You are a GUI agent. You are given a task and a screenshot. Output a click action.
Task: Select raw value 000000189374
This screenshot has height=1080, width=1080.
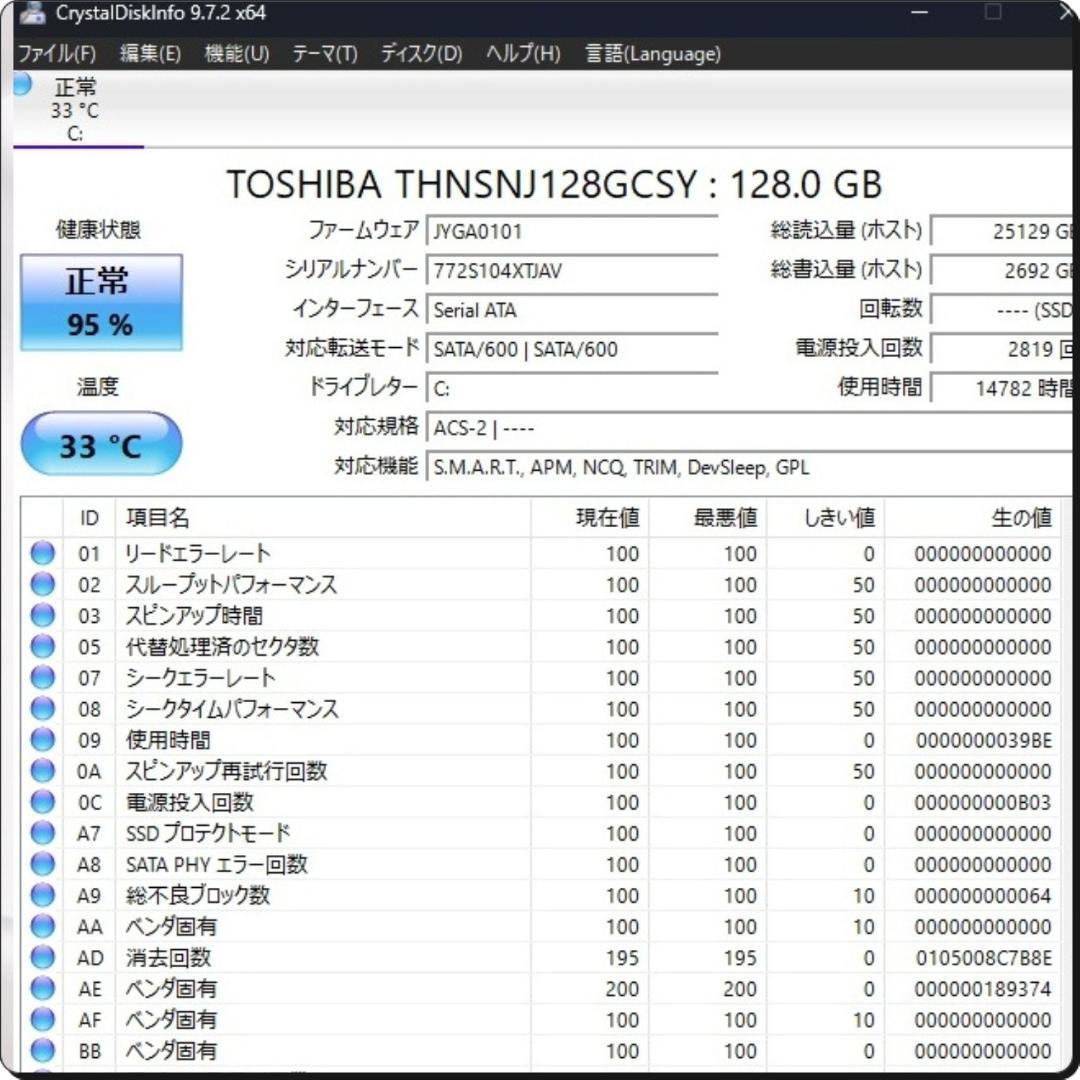pyautogui.click(x=984, y=989)
